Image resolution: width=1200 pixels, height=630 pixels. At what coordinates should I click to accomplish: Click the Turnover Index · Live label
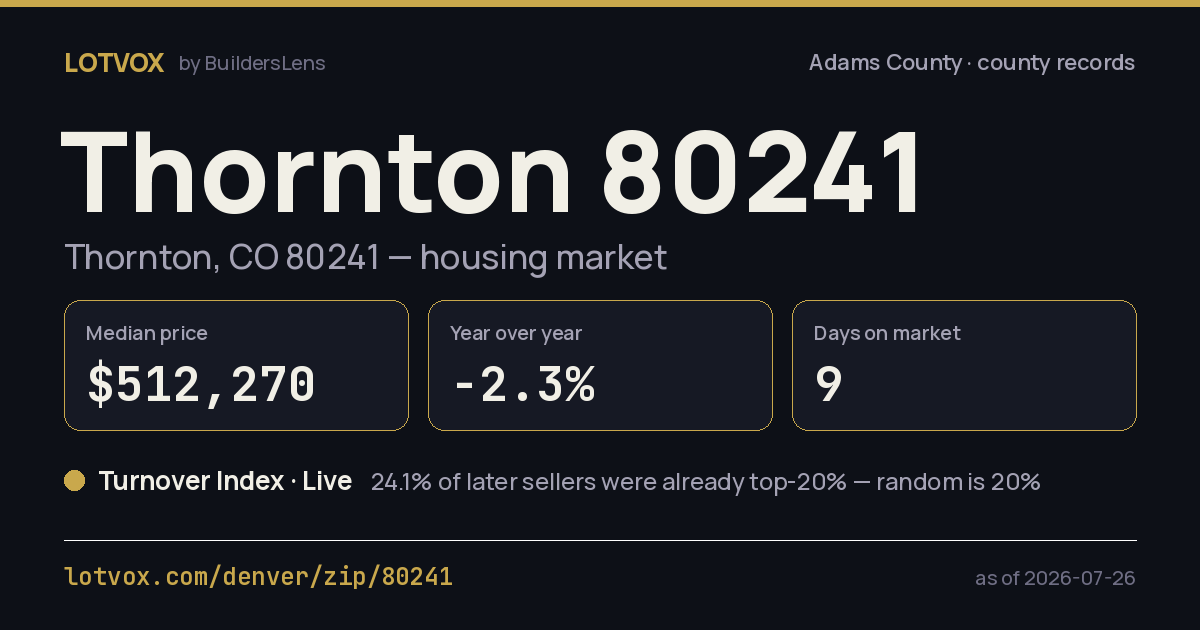225,481
